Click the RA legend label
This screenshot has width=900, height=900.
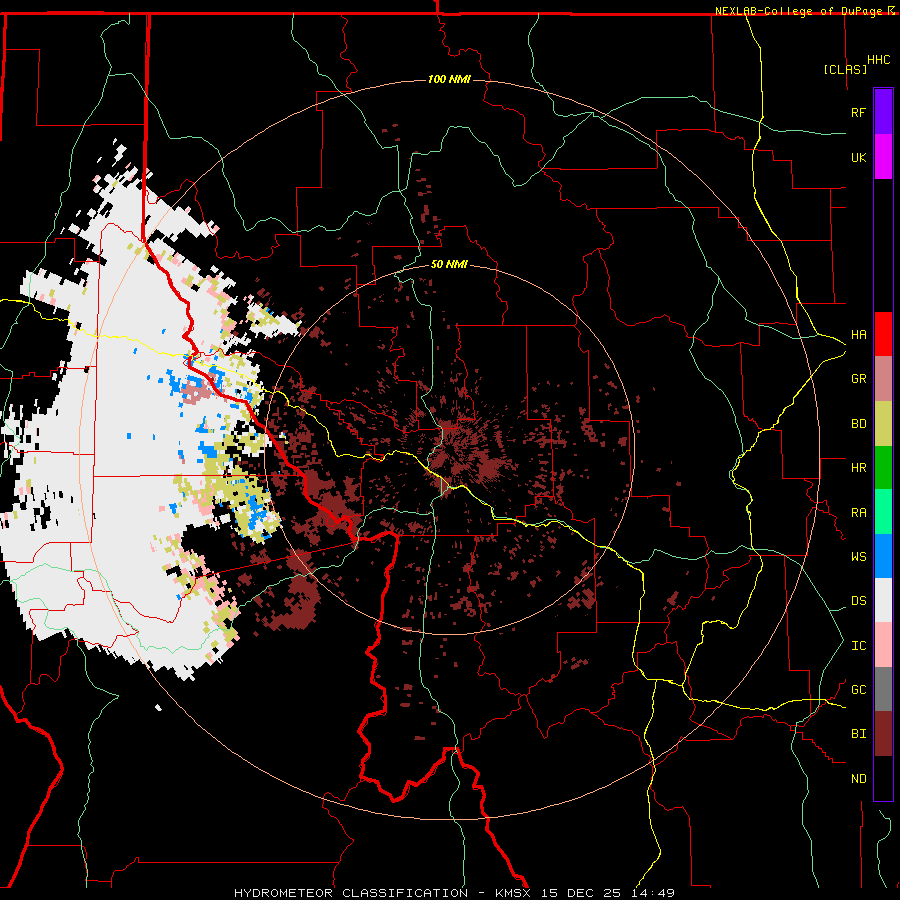coord(858,513)
